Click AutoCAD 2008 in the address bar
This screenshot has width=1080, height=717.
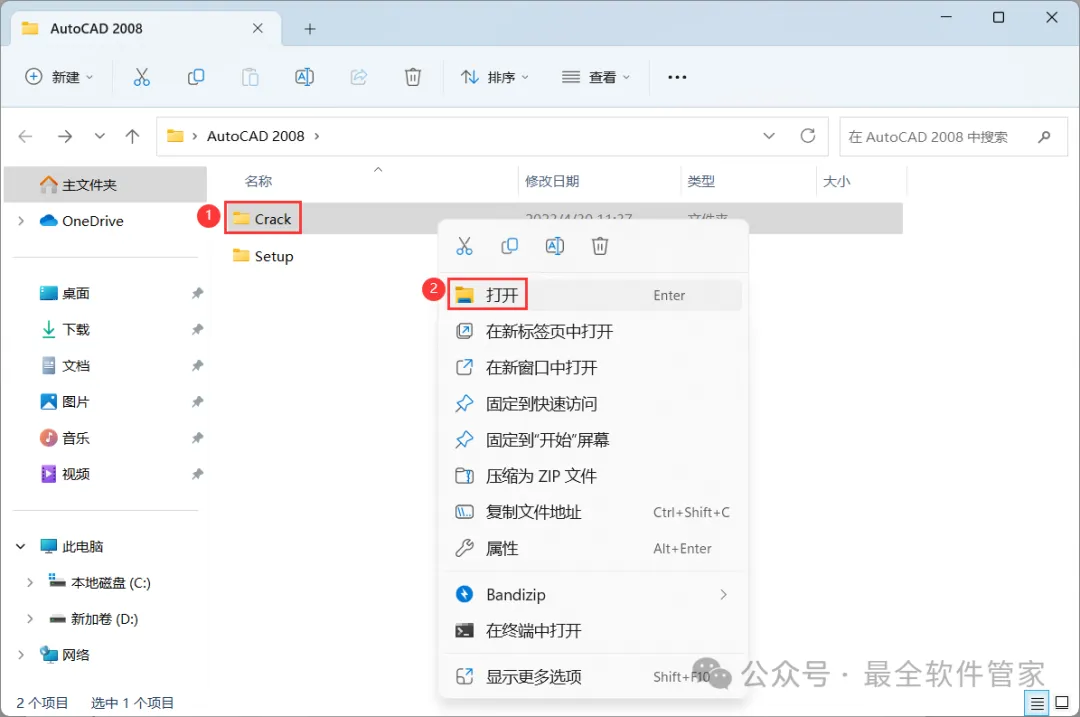click(256, 136)
